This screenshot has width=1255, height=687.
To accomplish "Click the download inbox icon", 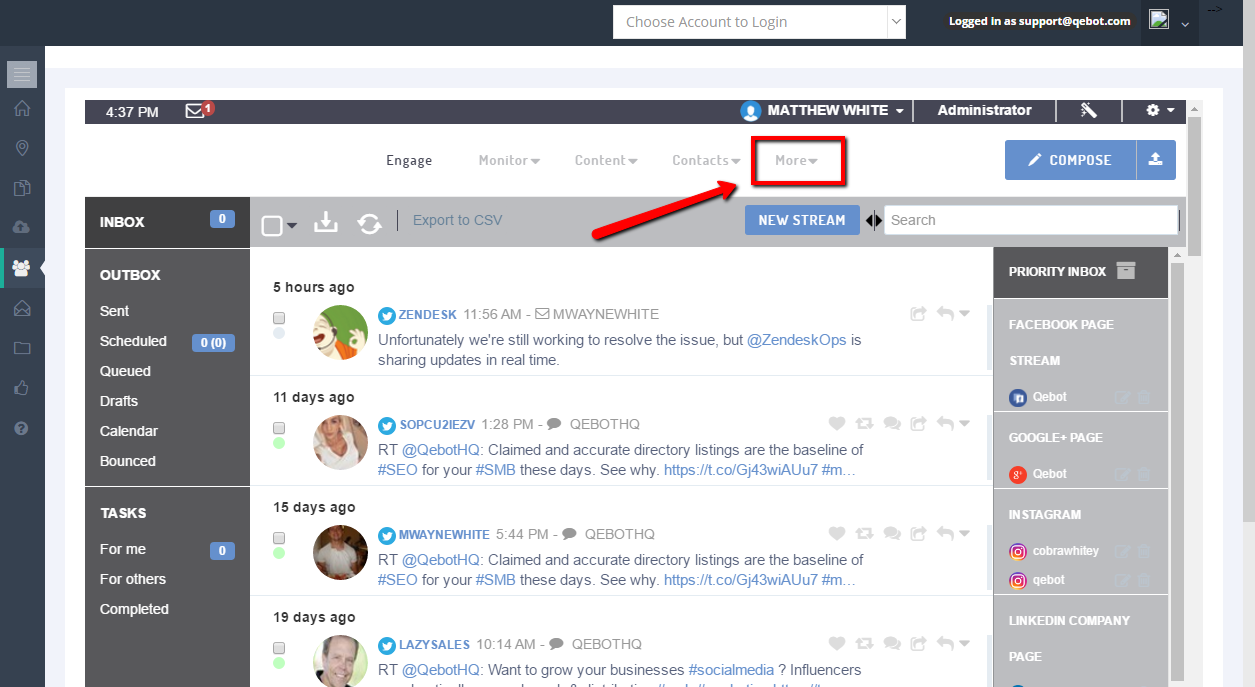I will (326, 222).
